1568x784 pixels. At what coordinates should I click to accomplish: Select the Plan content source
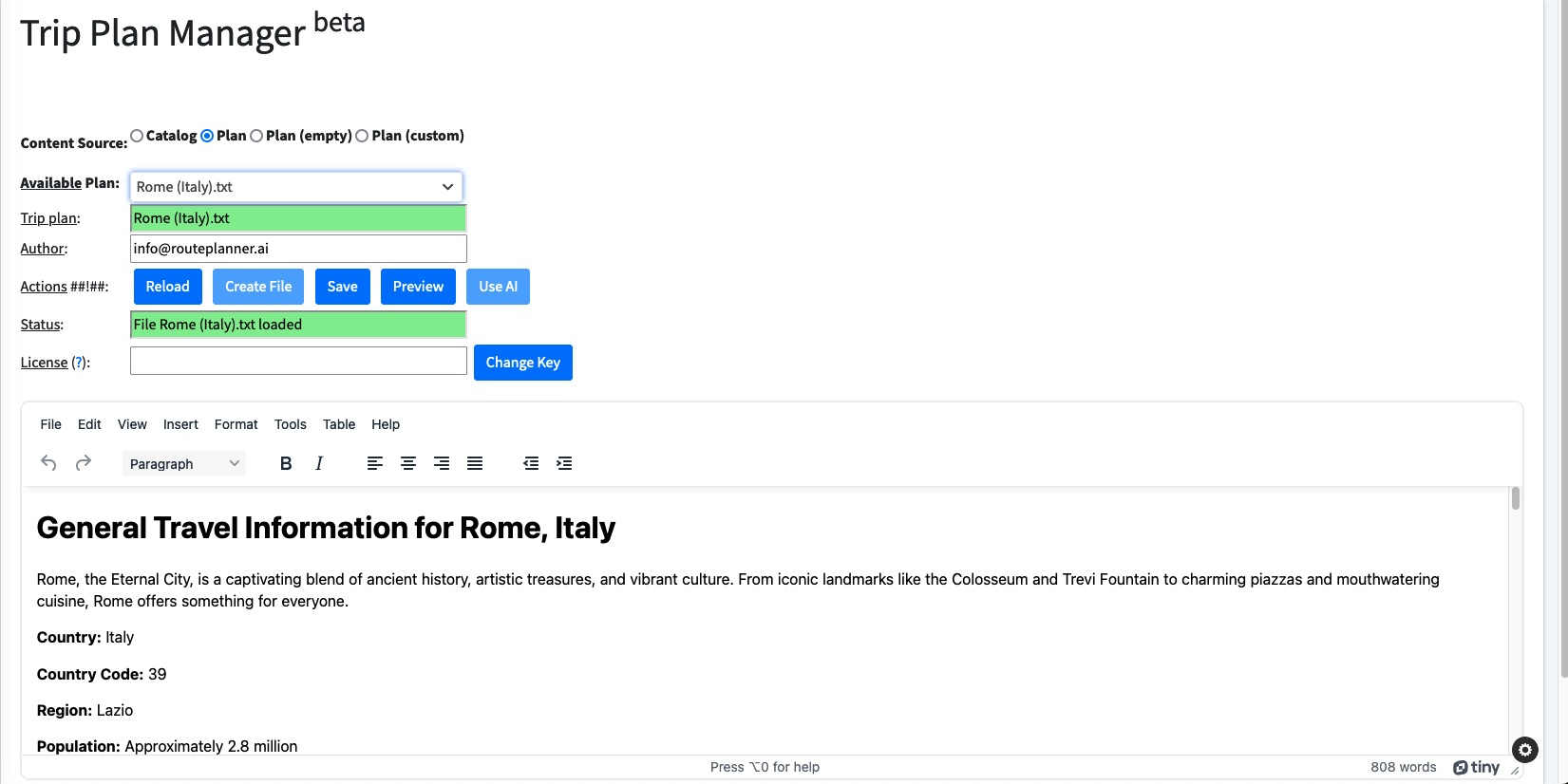pyautogui.click(x=207, y=136)
